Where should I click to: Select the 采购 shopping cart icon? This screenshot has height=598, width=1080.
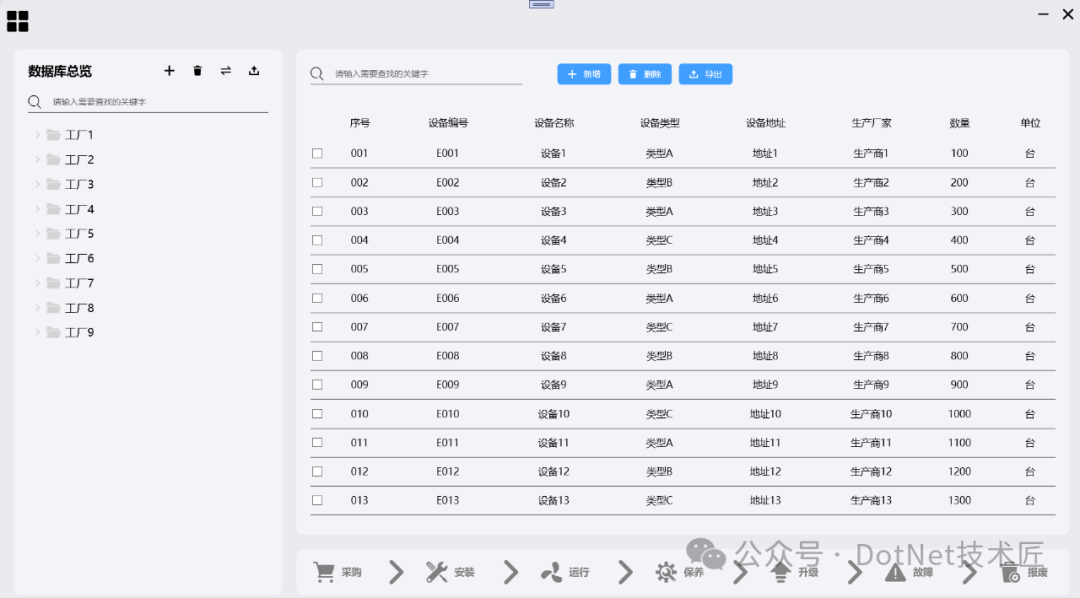pyautogui.click(x=323, y=571)
